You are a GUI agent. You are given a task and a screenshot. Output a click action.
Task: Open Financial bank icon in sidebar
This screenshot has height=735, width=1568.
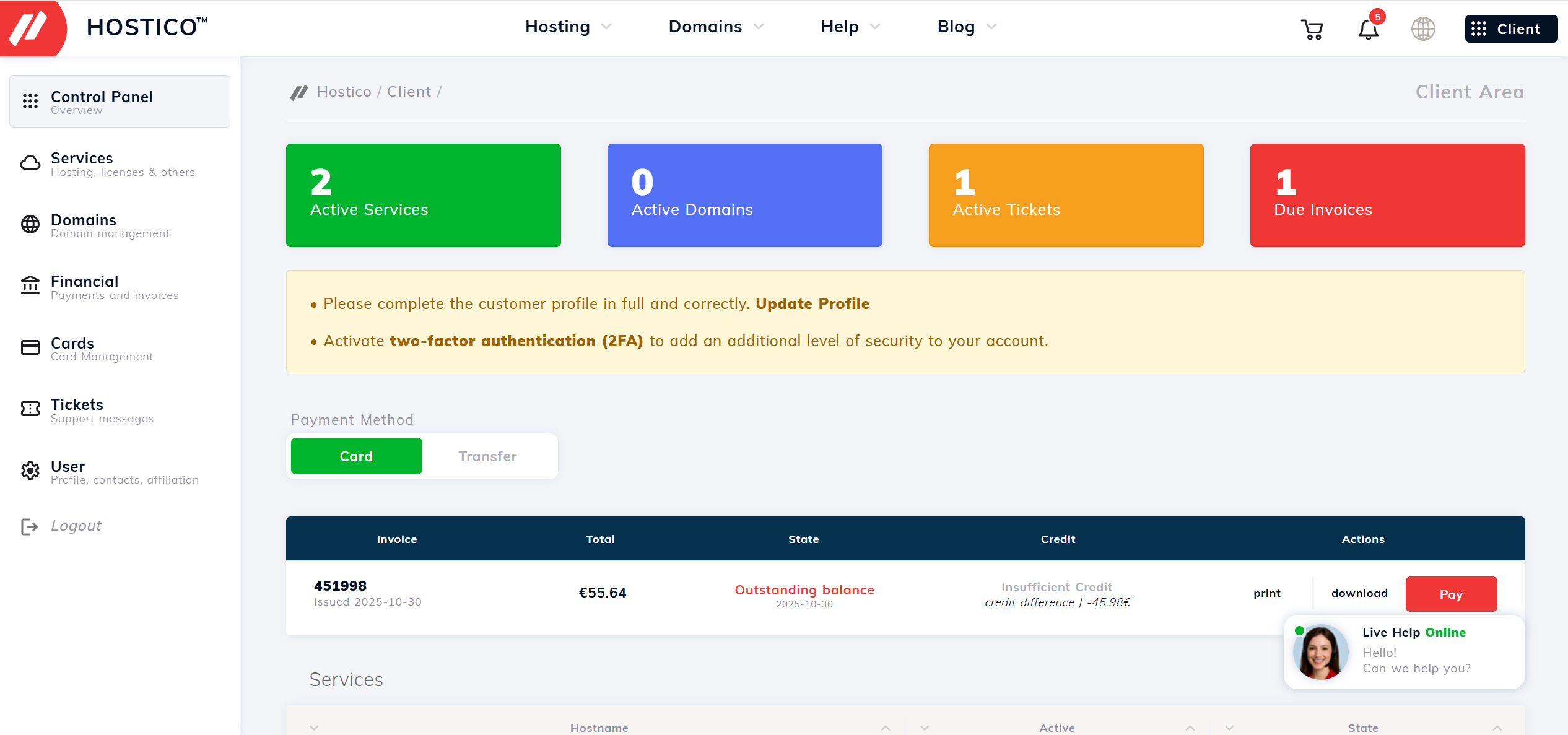(30, 285)
